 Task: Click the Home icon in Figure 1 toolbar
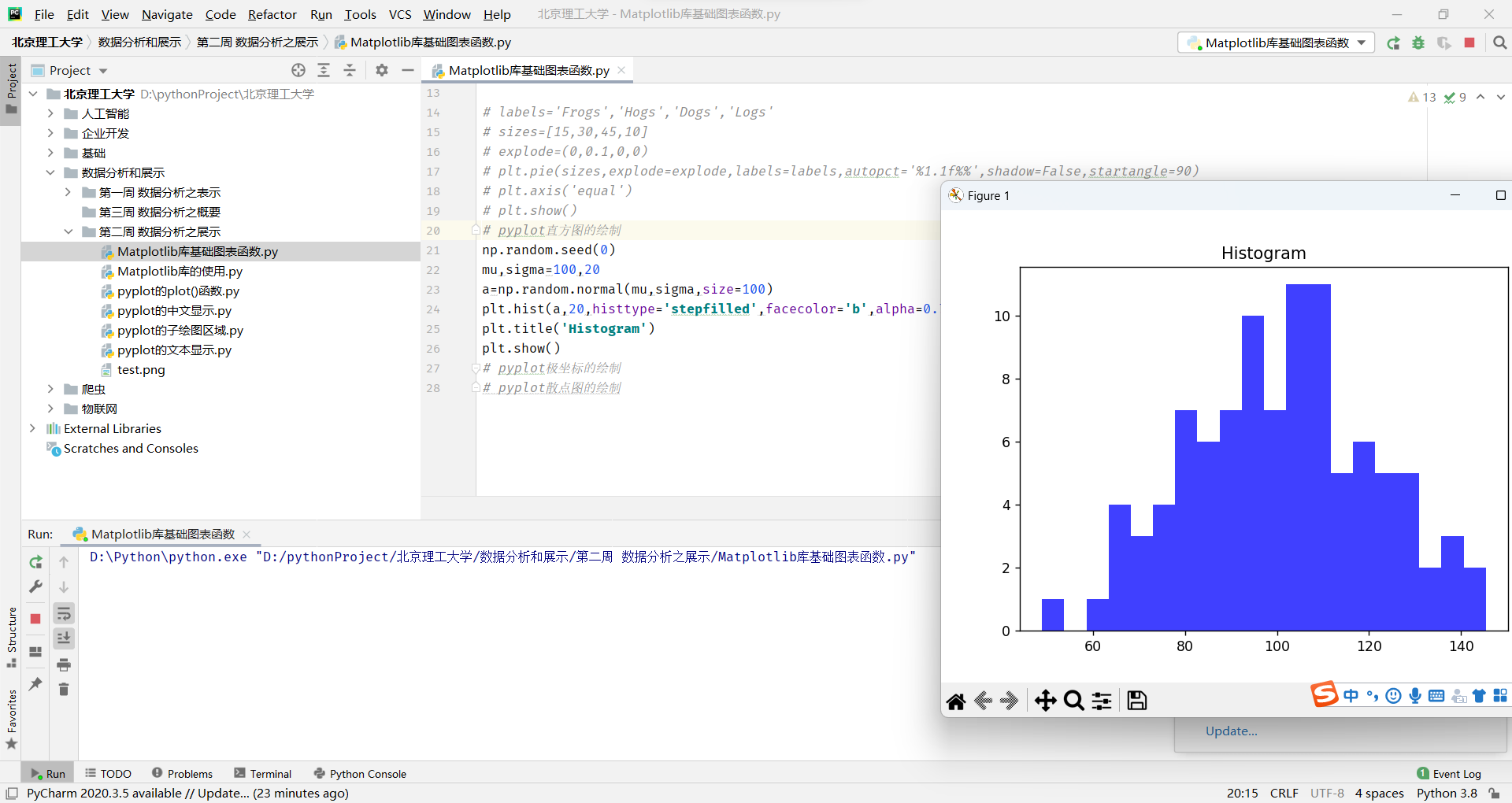click(x=956, y=701)
